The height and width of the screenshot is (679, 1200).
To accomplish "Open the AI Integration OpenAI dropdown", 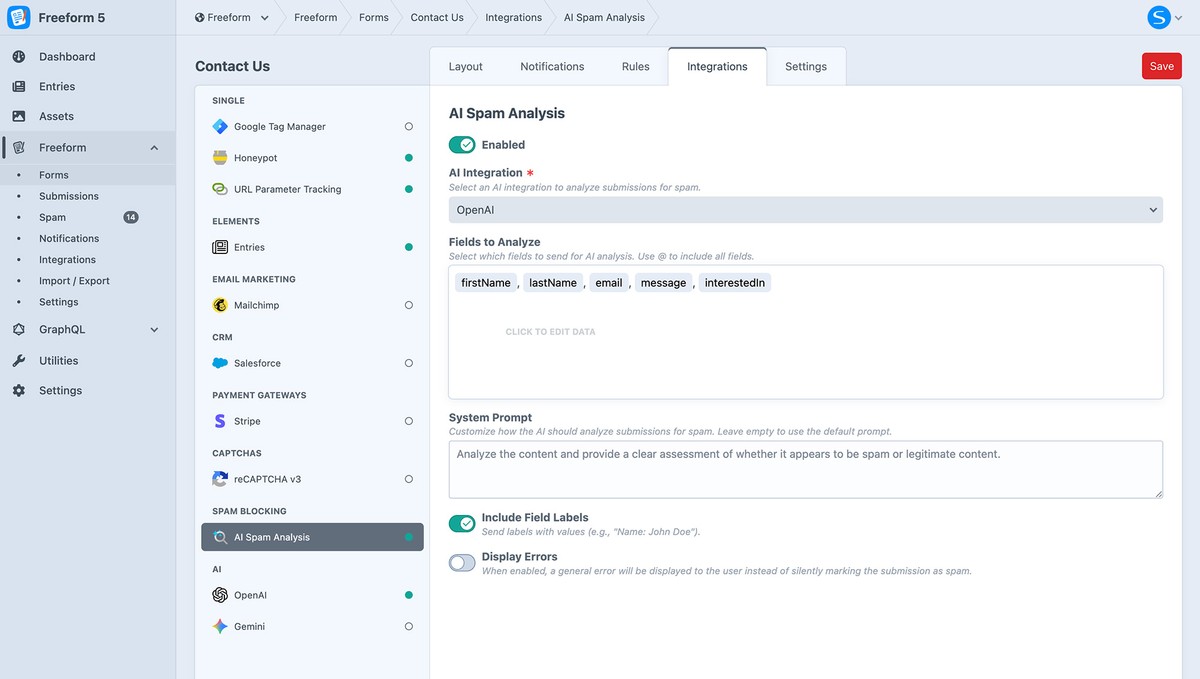I will click(806, 210).
